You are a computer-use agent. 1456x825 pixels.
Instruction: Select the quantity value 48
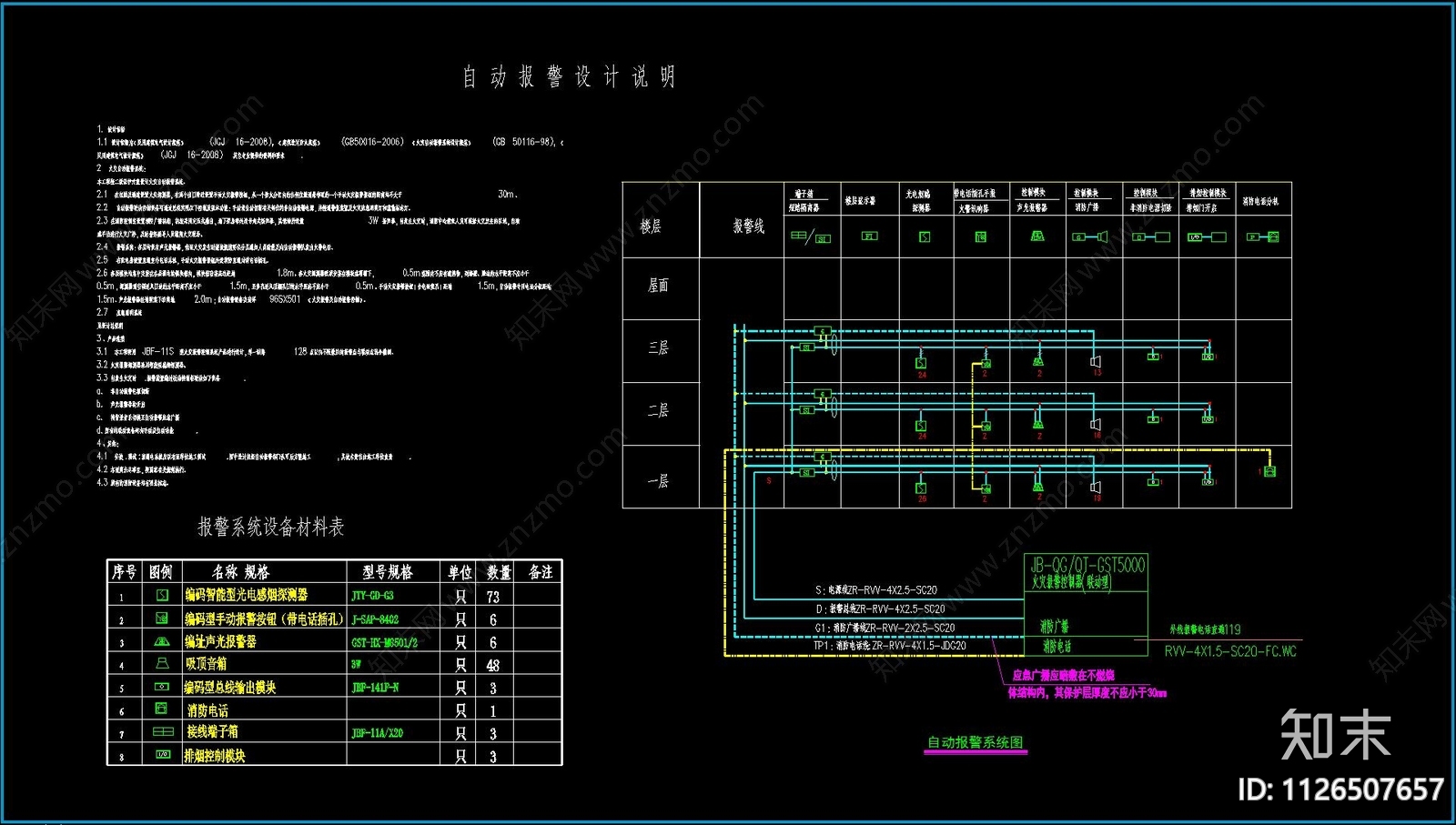pos(493,666)
